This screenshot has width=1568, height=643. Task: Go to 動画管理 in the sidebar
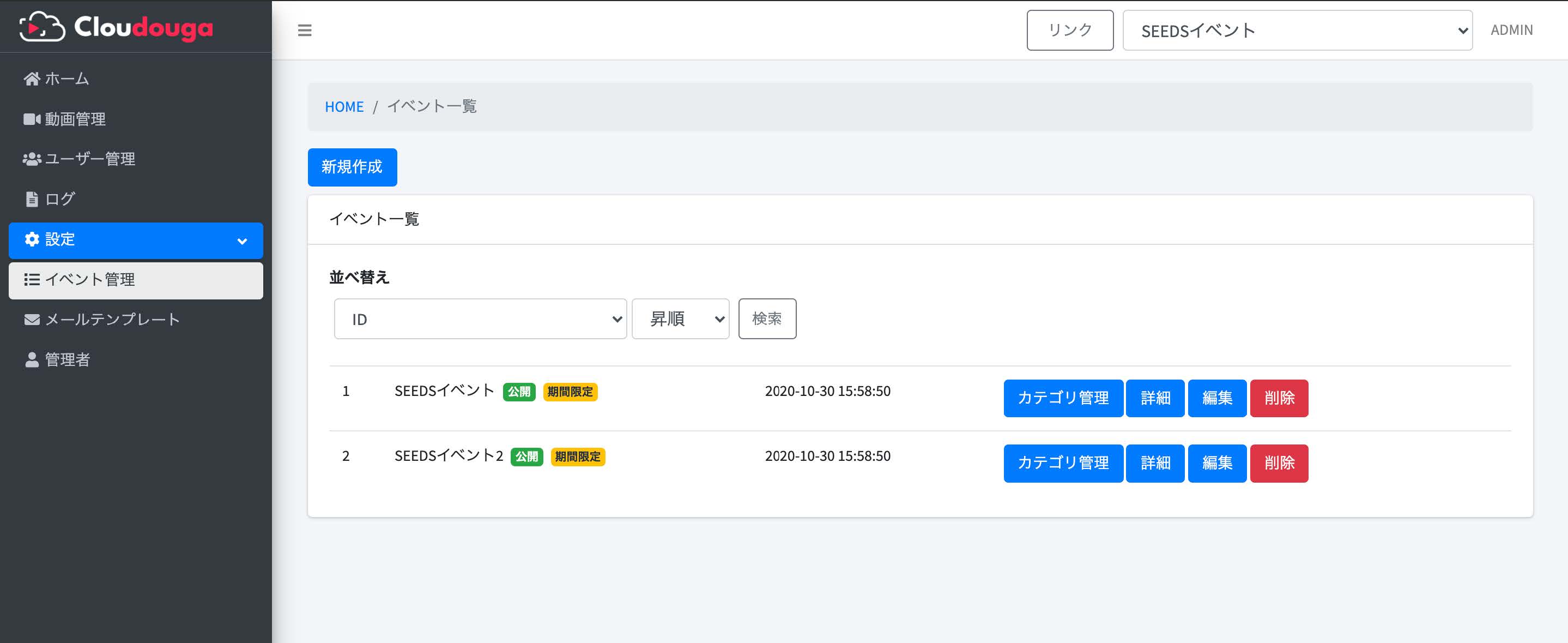click(136, 119)
